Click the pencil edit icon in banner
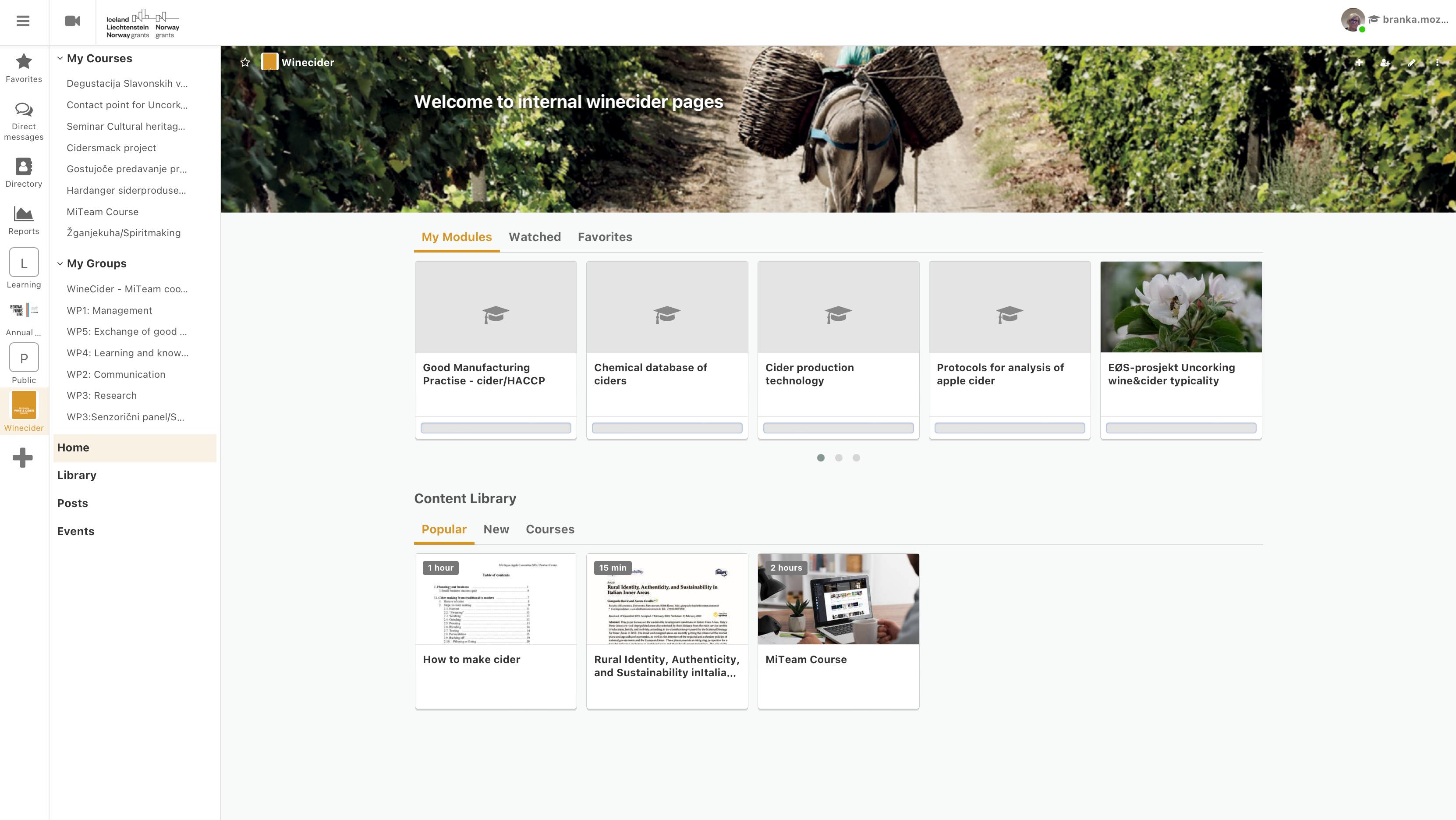This screenshot has width=1456, height=820. pyautogui.click(x=1411, y=63)
